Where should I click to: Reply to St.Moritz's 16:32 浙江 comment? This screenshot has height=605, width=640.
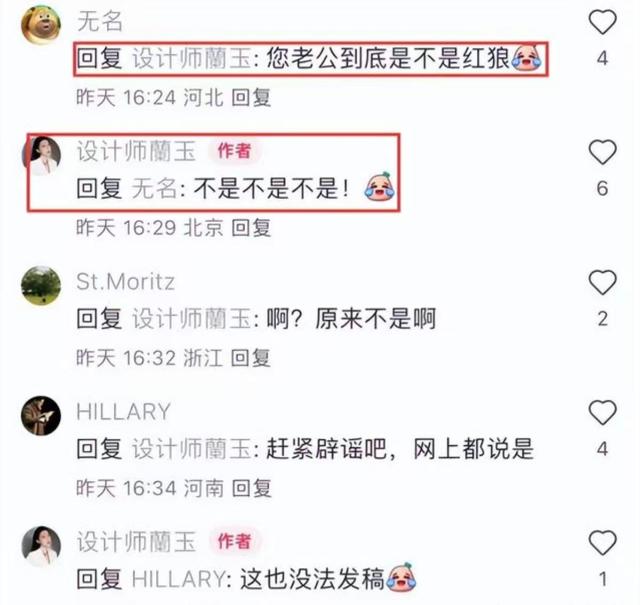[x=251, y=358]
